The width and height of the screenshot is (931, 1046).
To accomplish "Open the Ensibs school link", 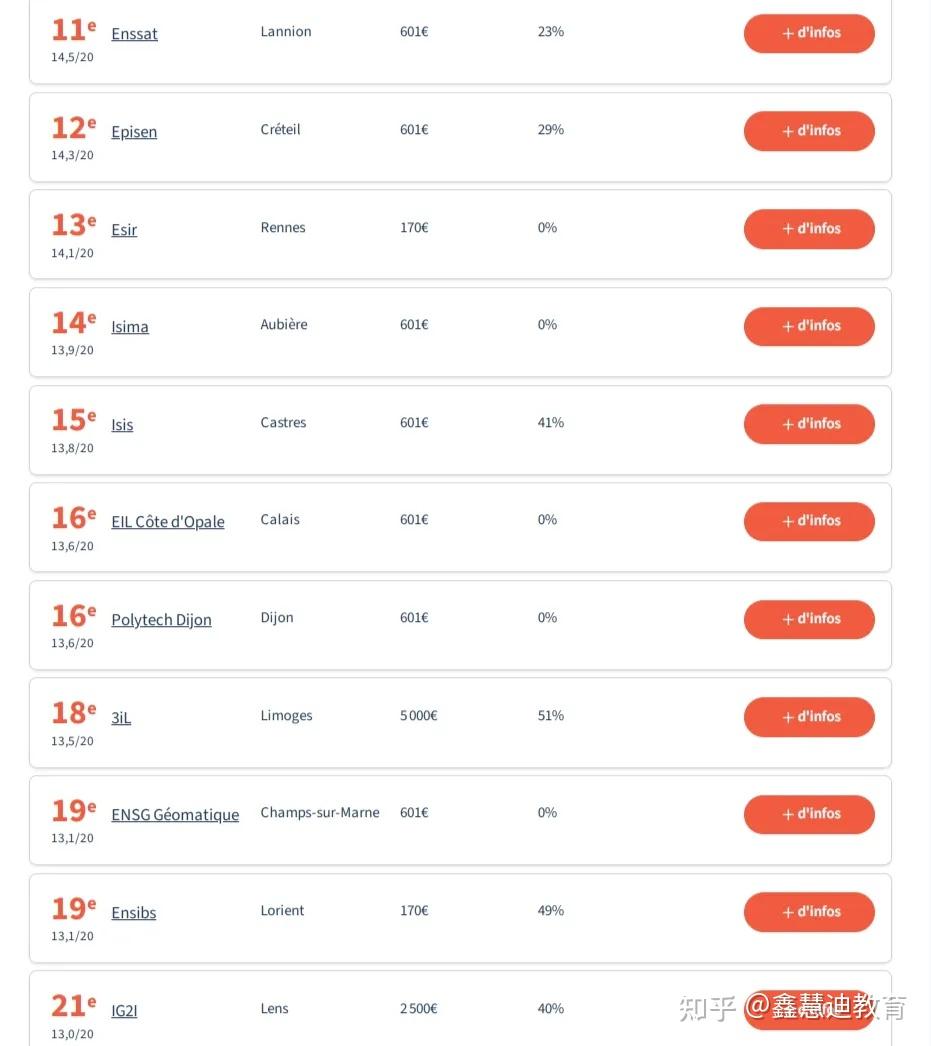I will coord(134,913).
